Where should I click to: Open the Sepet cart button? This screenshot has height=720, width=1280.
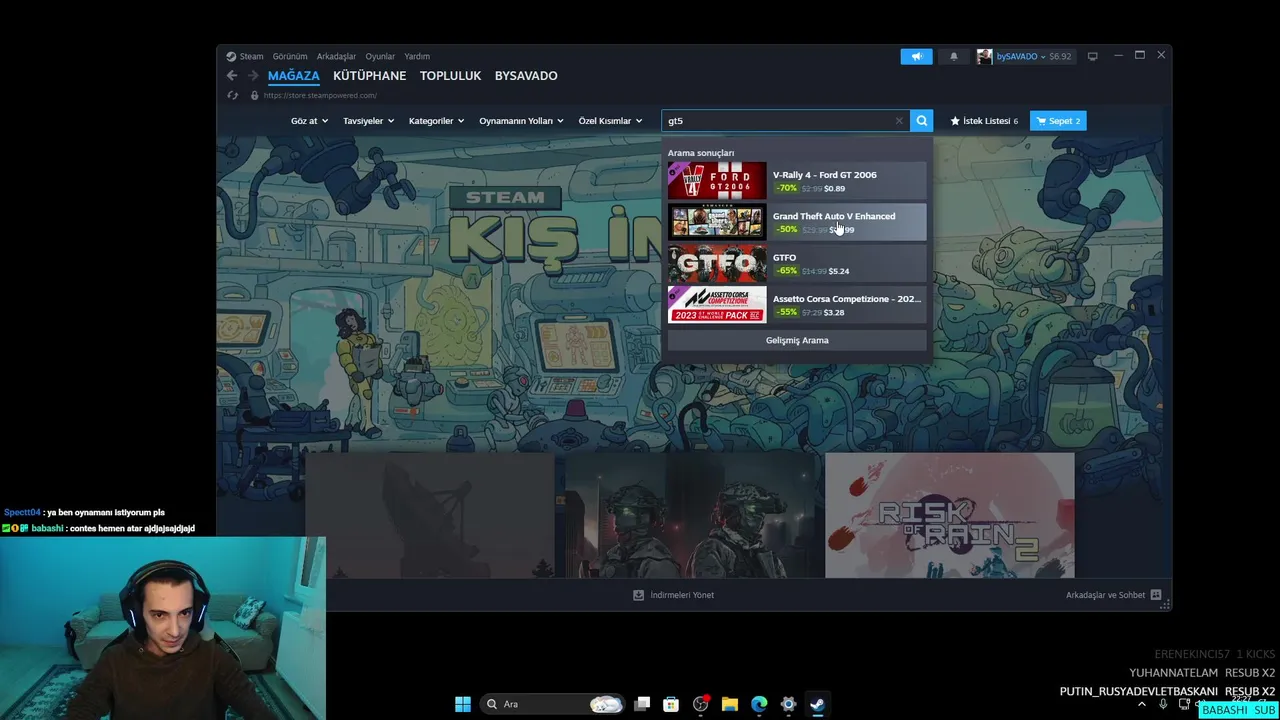coord(1058,121)
